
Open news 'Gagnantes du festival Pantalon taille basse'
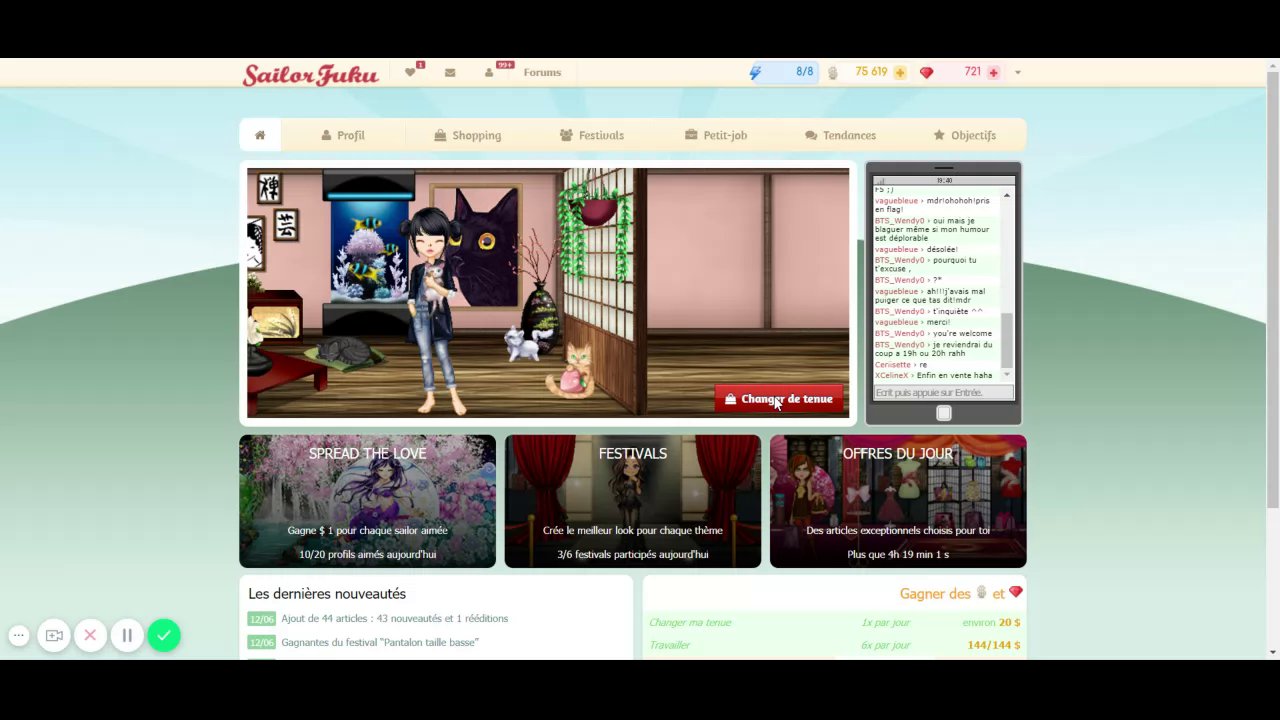tap(380, 642)
